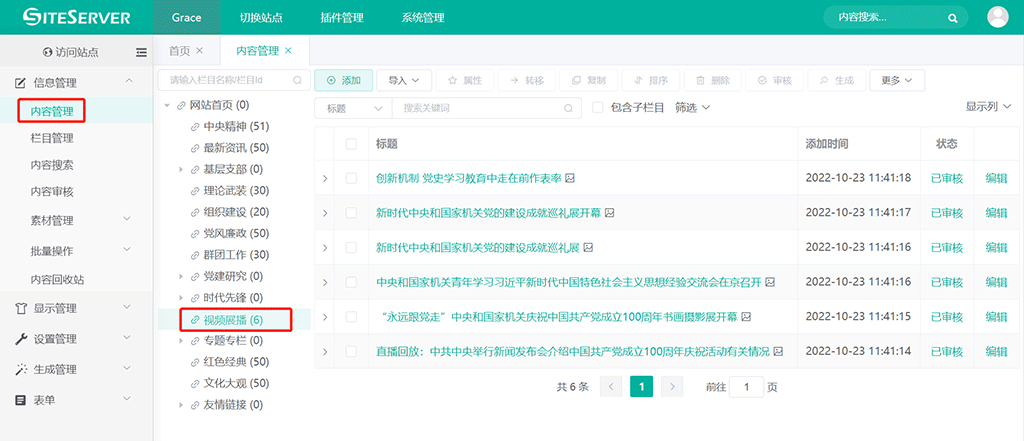
Task: Open the 显示列 column selector
Action: pyautogui.click(x=988, y=106)
